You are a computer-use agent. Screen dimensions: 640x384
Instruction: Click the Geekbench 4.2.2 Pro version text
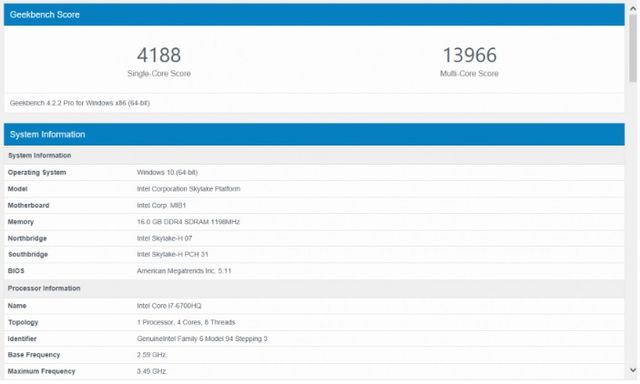[80, 103]
